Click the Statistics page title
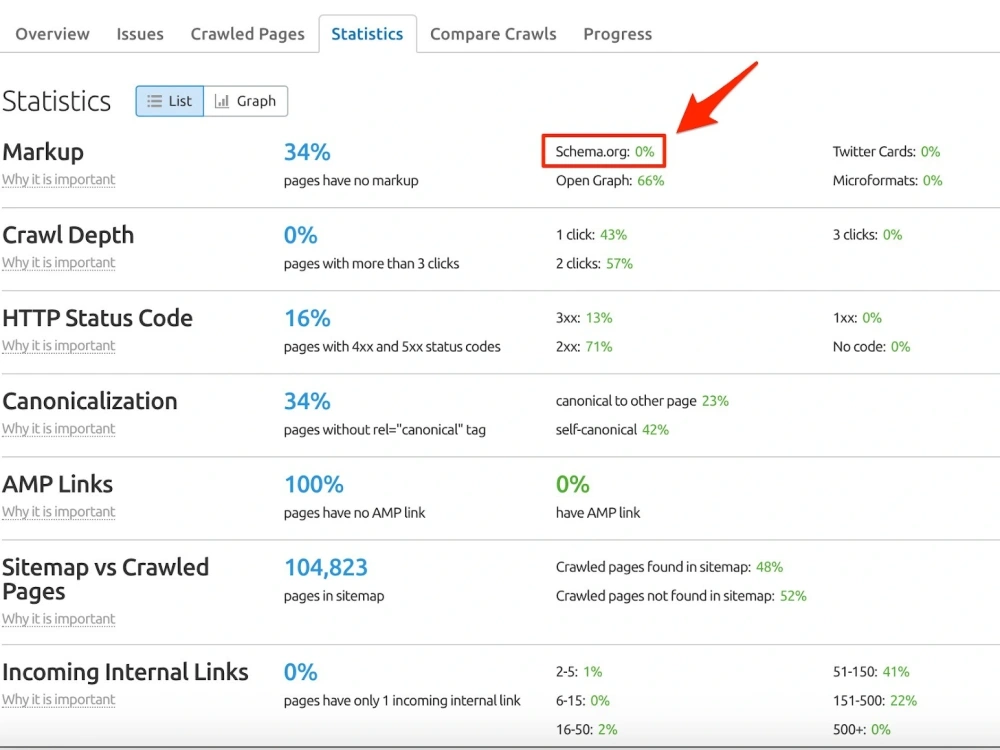The image size is (1000, 750). coord(57,101)
